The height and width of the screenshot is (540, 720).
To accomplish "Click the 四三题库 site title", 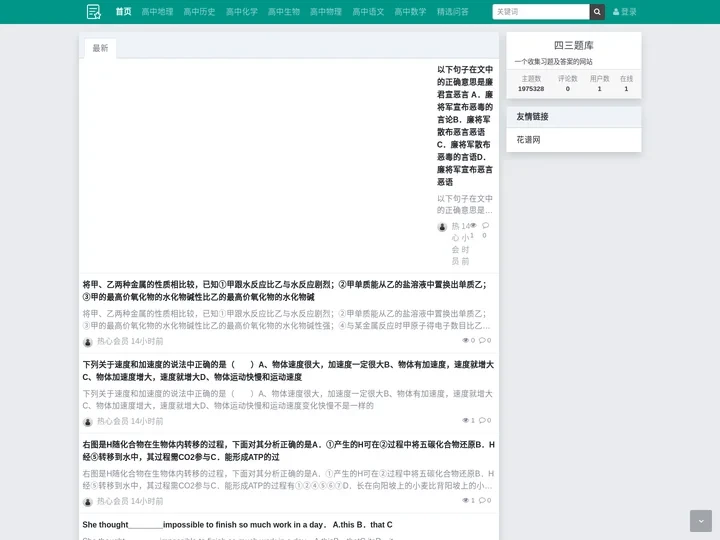I will click(x=574, y=45).
